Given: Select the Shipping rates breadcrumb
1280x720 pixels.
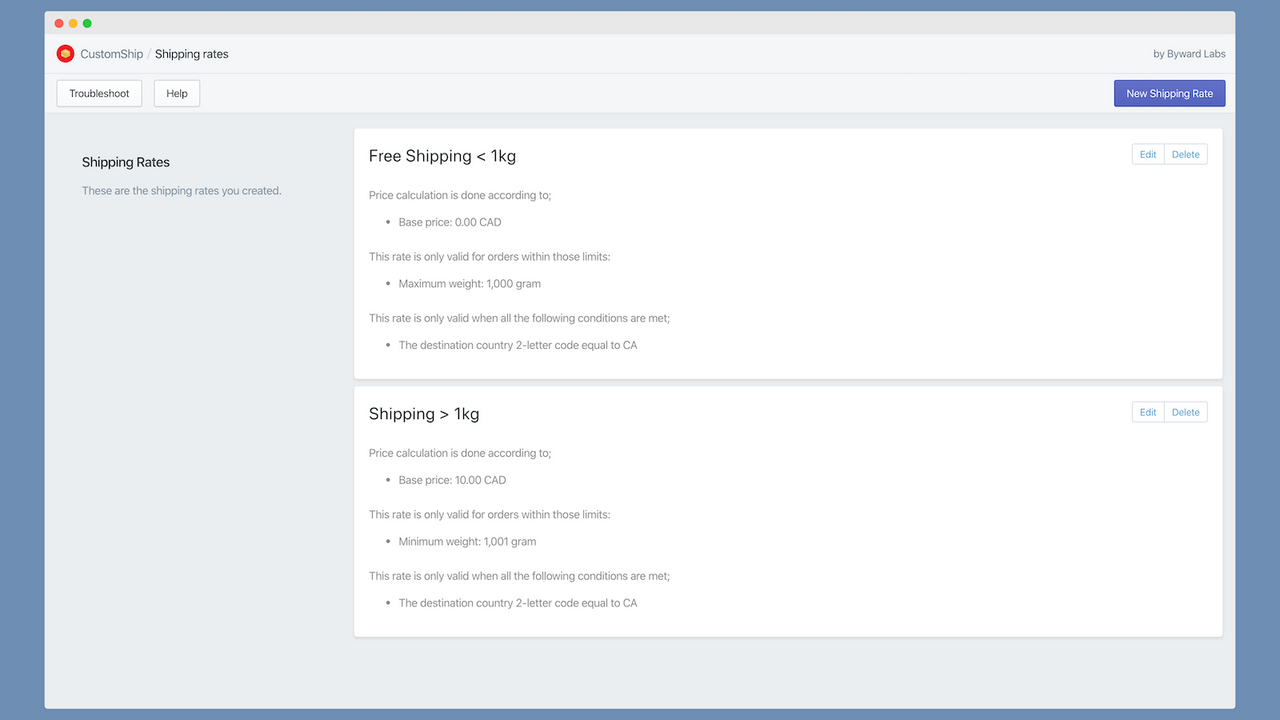Looking at the screenshot, I should [191, 54].
